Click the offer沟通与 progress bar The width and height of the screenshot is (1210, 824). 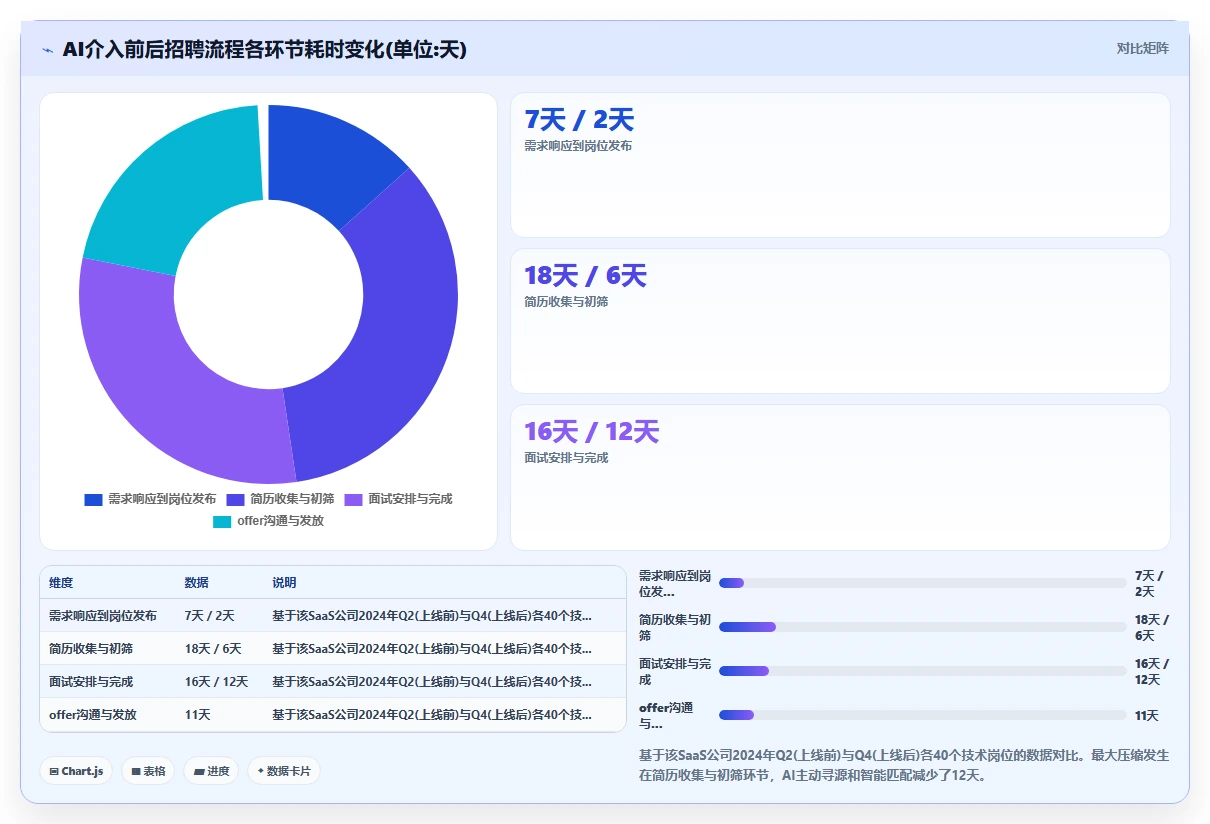pyautogui.click(x=922, y=715)
